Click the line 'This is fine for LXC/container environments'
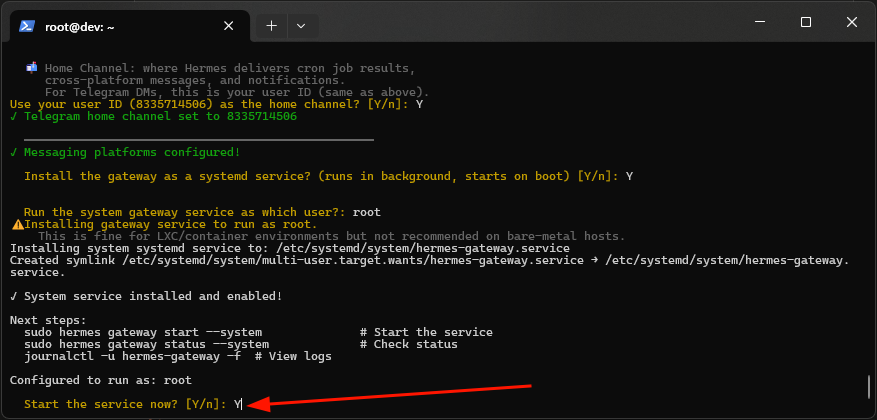This screenshot has width=877, height=420. tap(331, 237)
